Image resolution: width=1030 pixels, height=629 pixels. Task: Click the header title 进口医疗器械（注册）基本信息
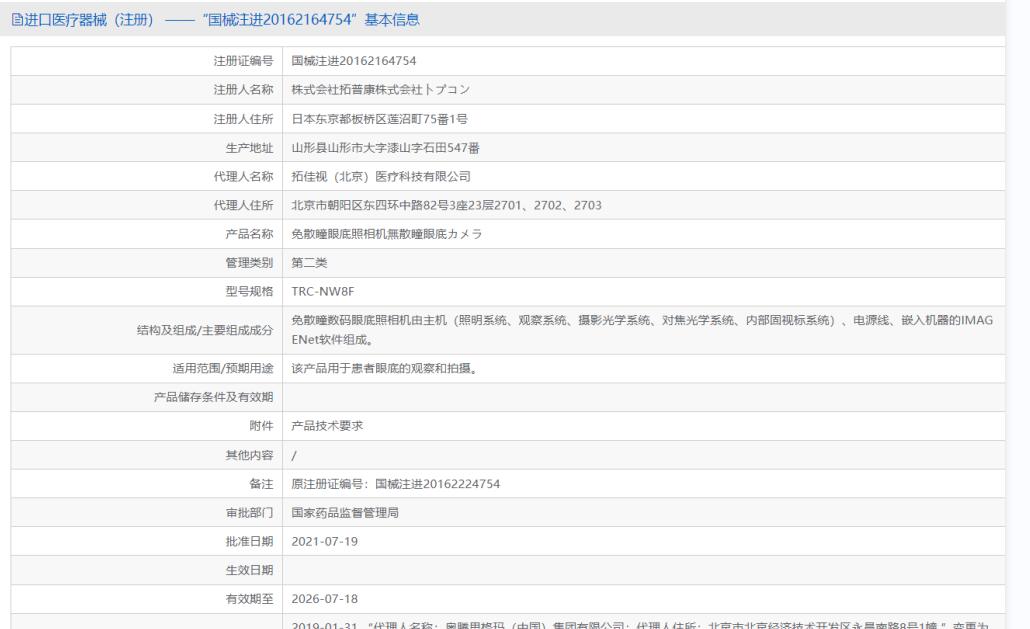[221, 20]
